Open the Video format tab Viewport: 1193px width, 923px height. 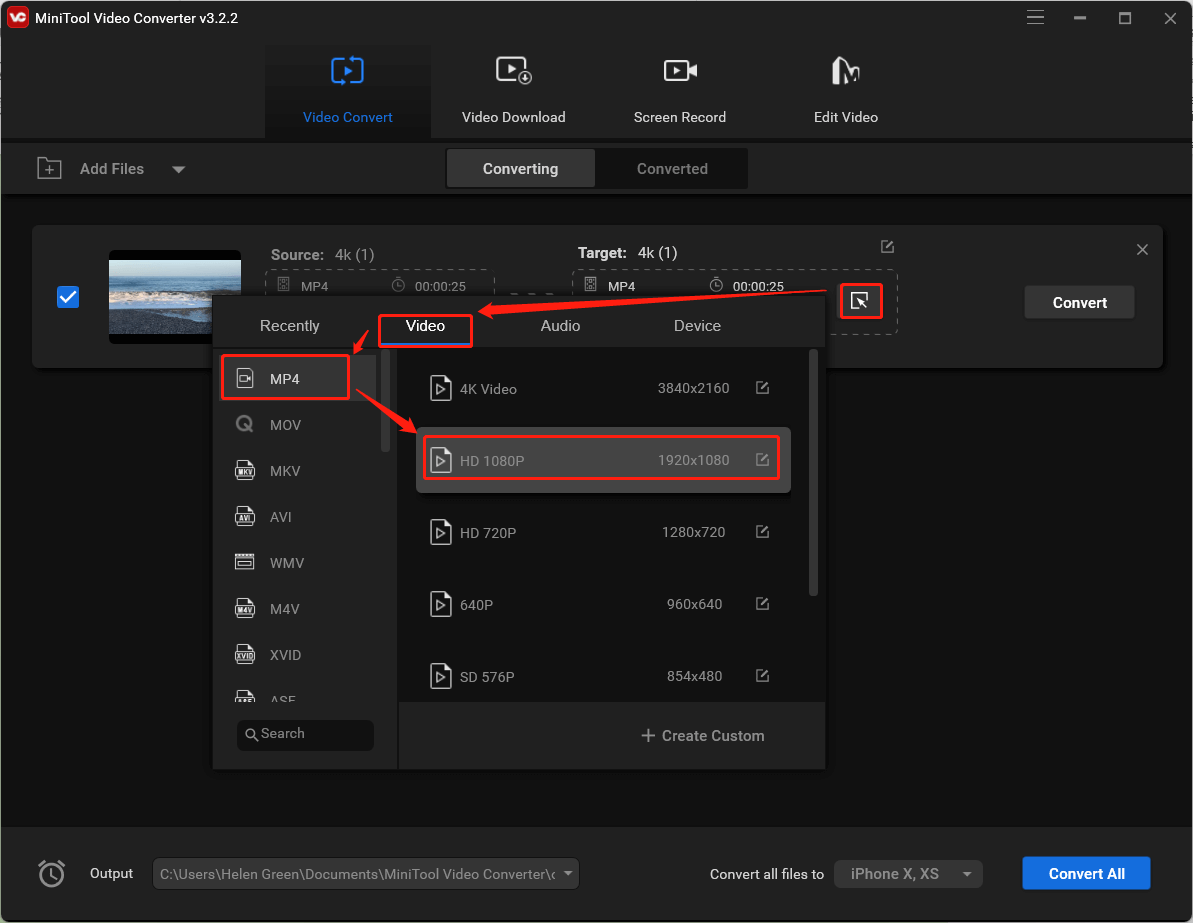click(x=425, y=326)
